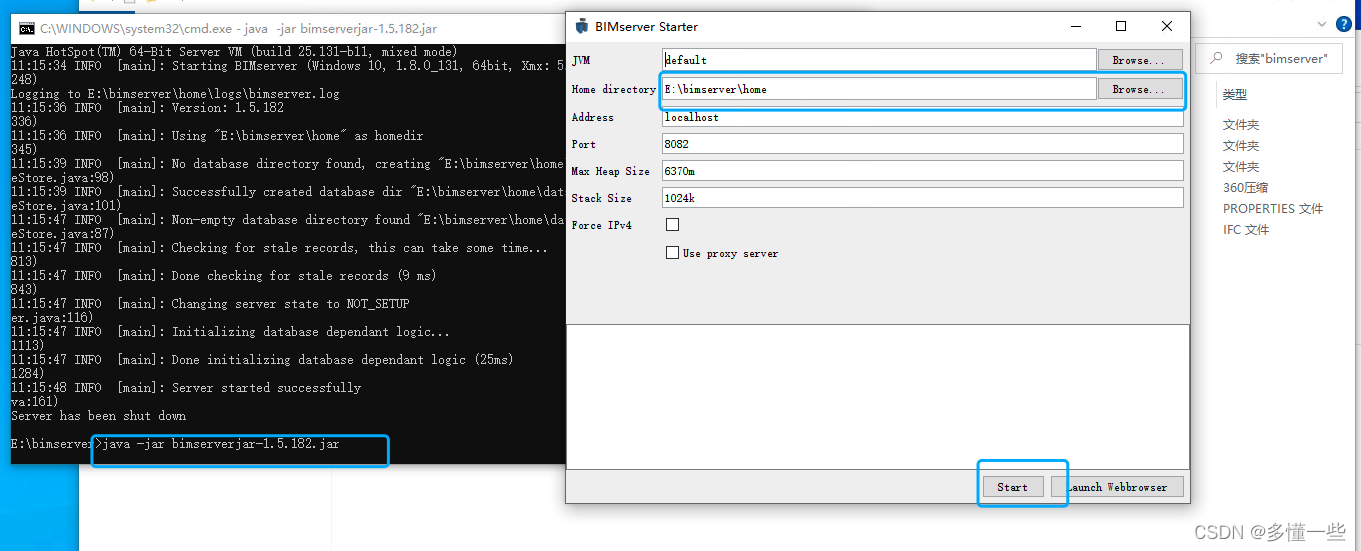Minimize the BIMserver Starter window
Viewport: 1361px width, 551px height.
(1075, 26)
